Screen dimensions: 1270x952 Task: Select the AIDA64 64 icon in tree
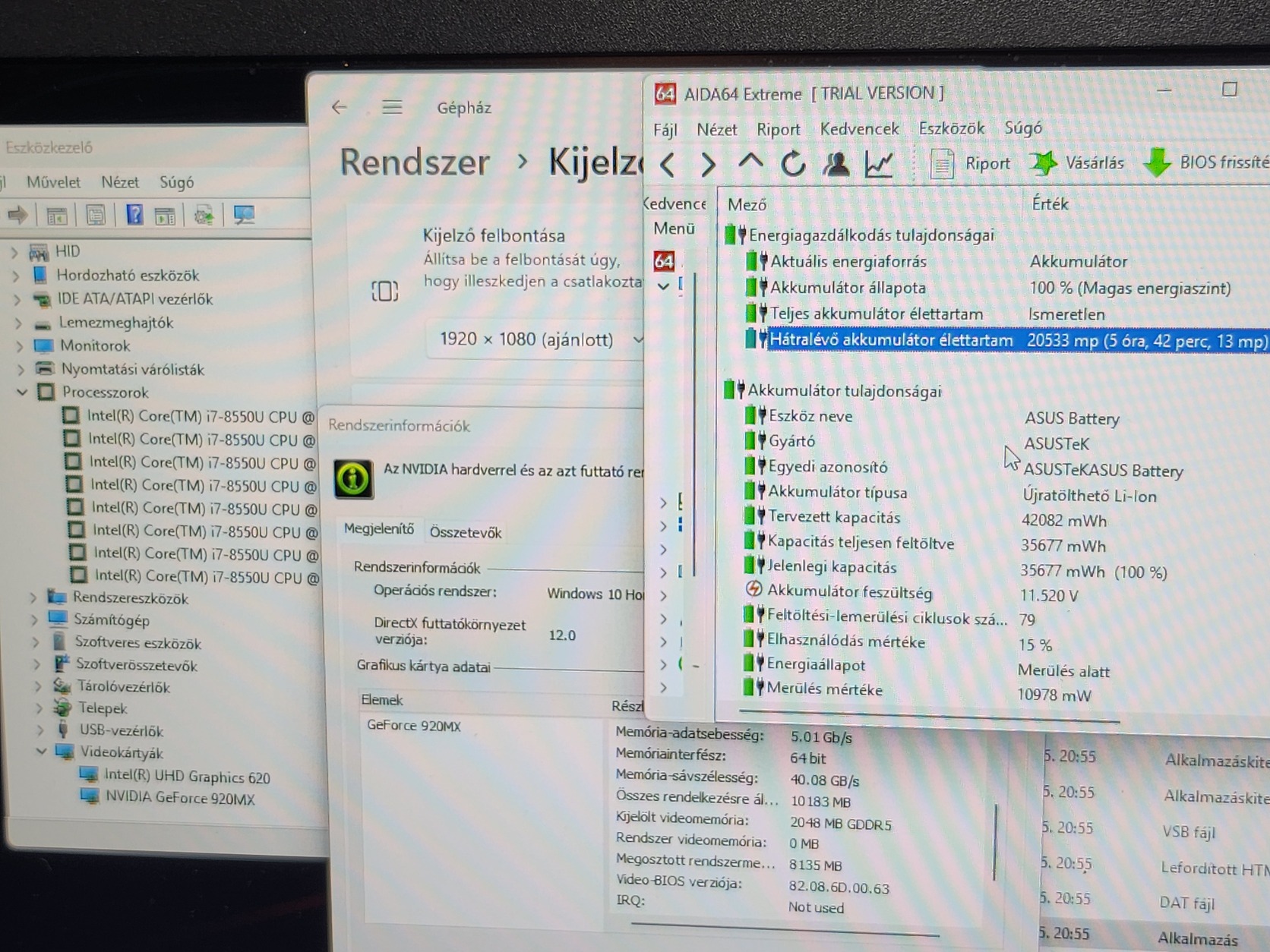pyautogui.click(x=664, y=261)
